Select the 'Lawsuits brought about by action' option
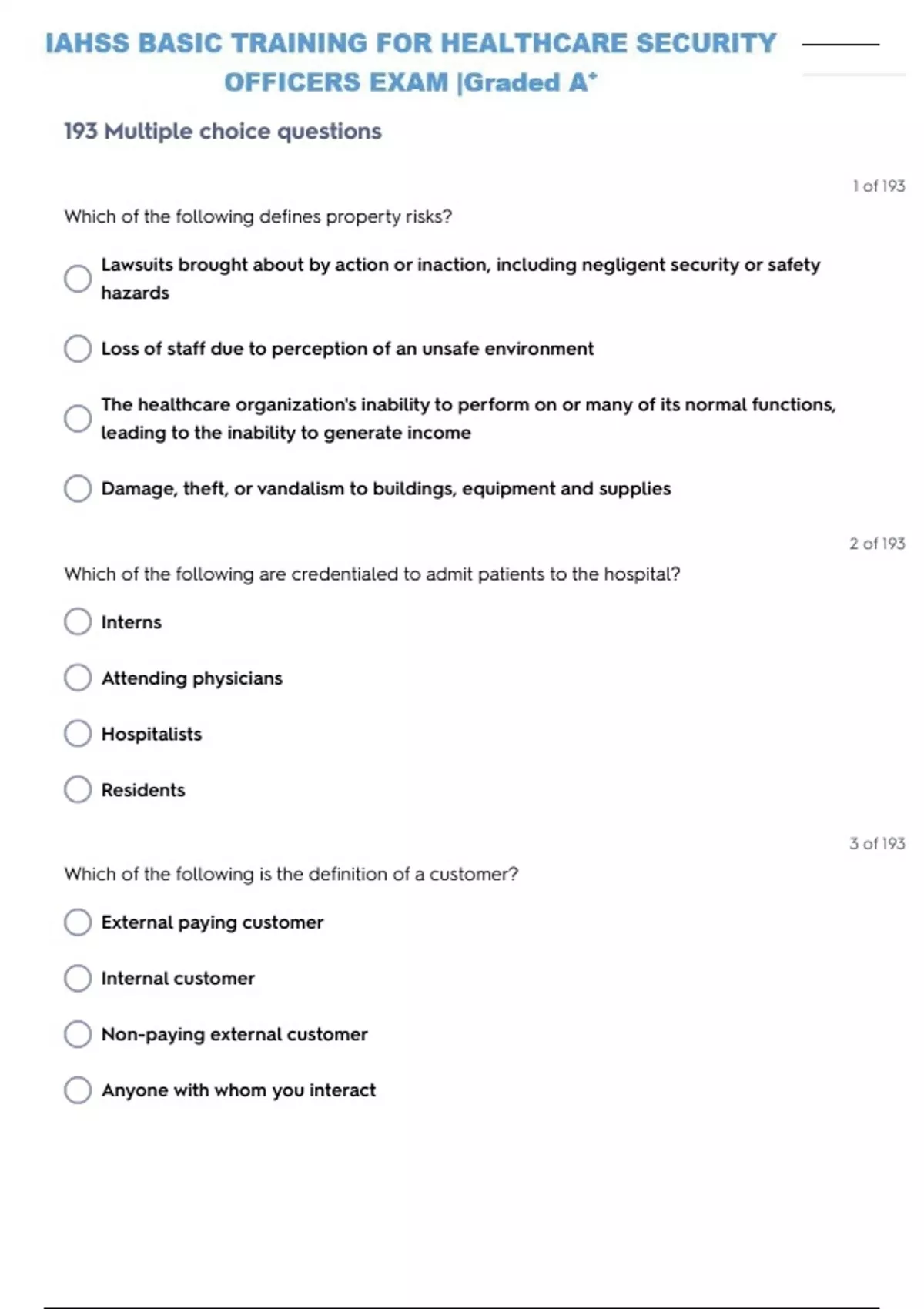 [x=78, y=279]
